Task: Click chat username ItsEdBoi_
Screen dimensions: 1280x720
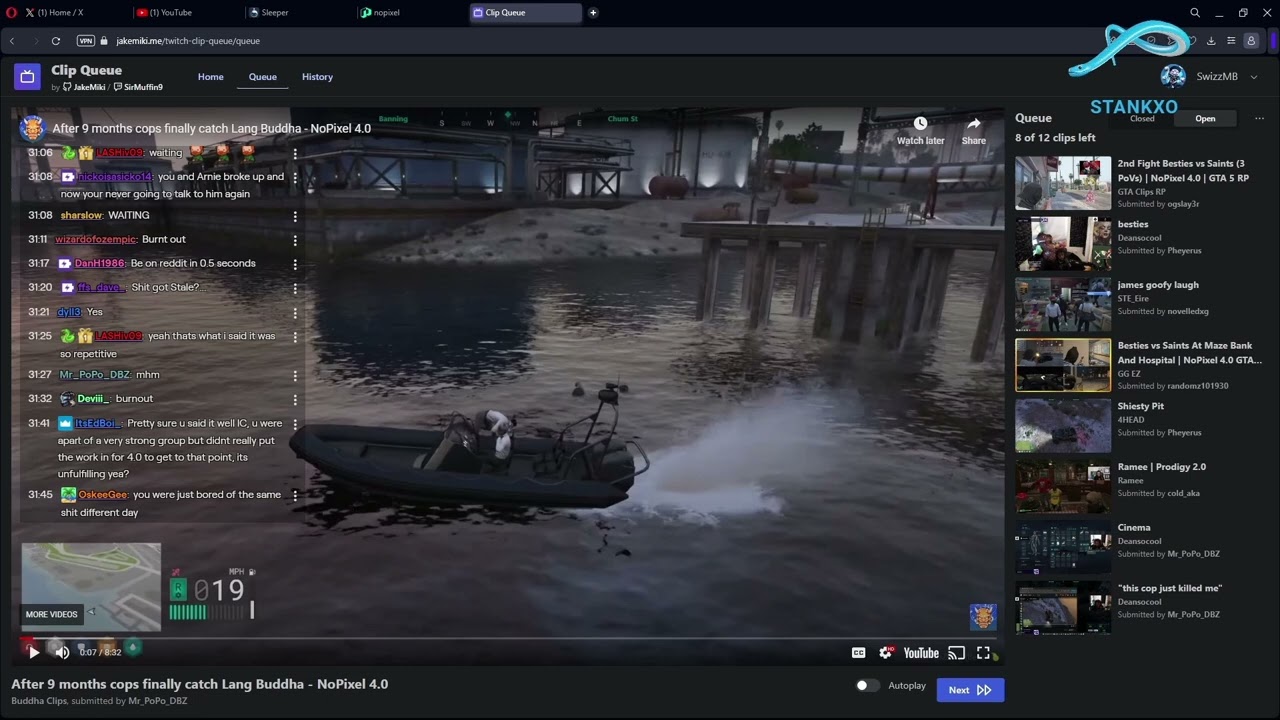Action: click(97, 423)
